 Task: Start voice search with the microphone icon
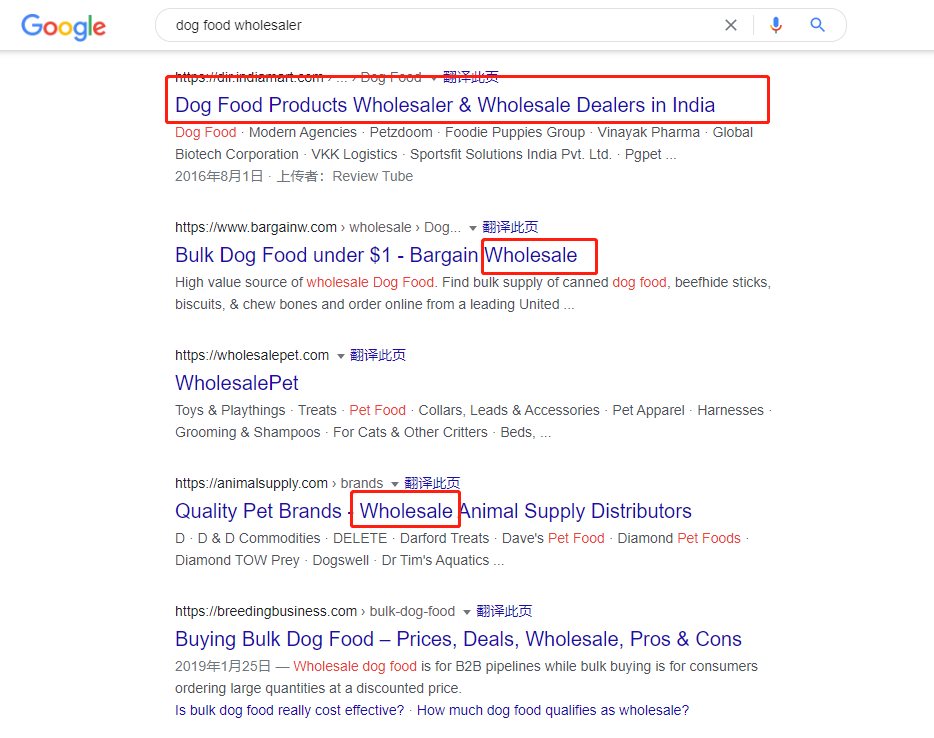pyautogui.click(x=776, y=25)
